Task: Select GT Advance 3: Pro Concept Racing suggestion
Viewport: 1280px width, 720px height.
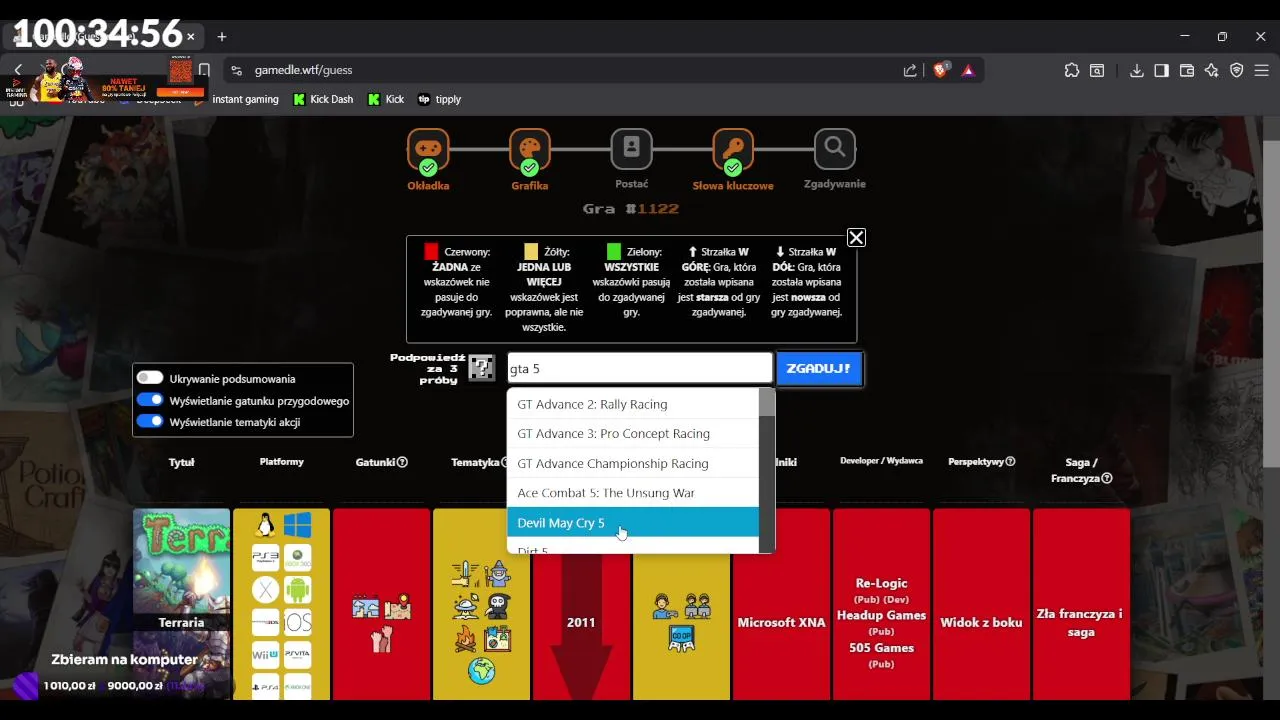Action: point(633,433)
